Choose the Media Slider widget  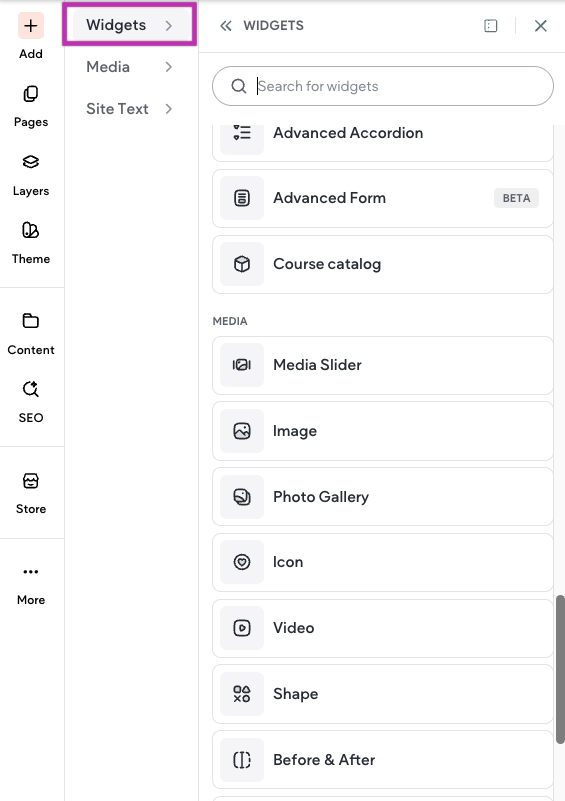click(x=383, y=365)
